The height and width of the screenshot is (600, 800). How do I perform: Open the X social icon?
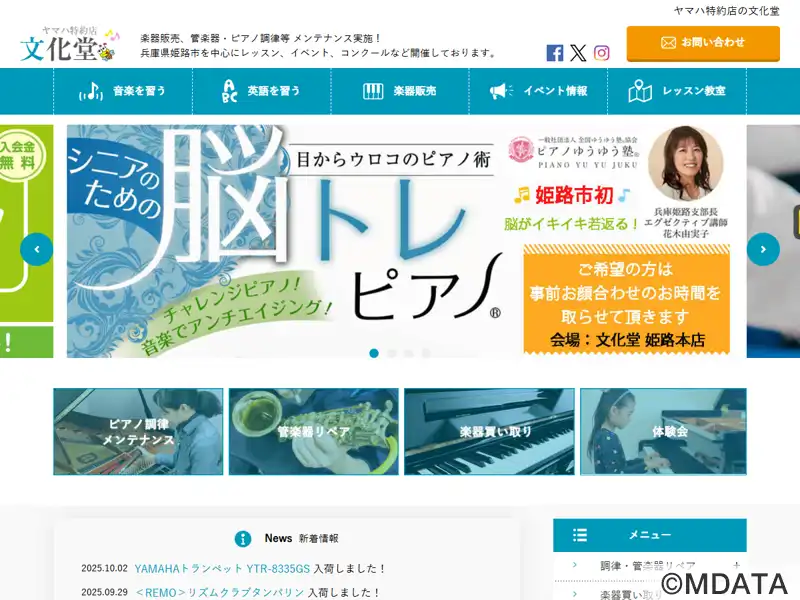(x=578, y=53)
